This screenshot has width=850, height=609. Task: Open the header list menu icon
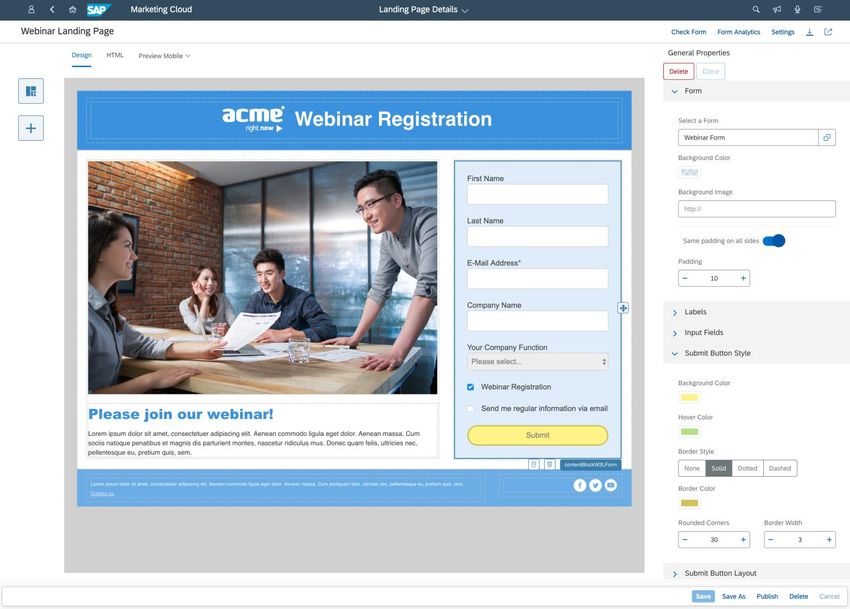[x=818, y=9]
